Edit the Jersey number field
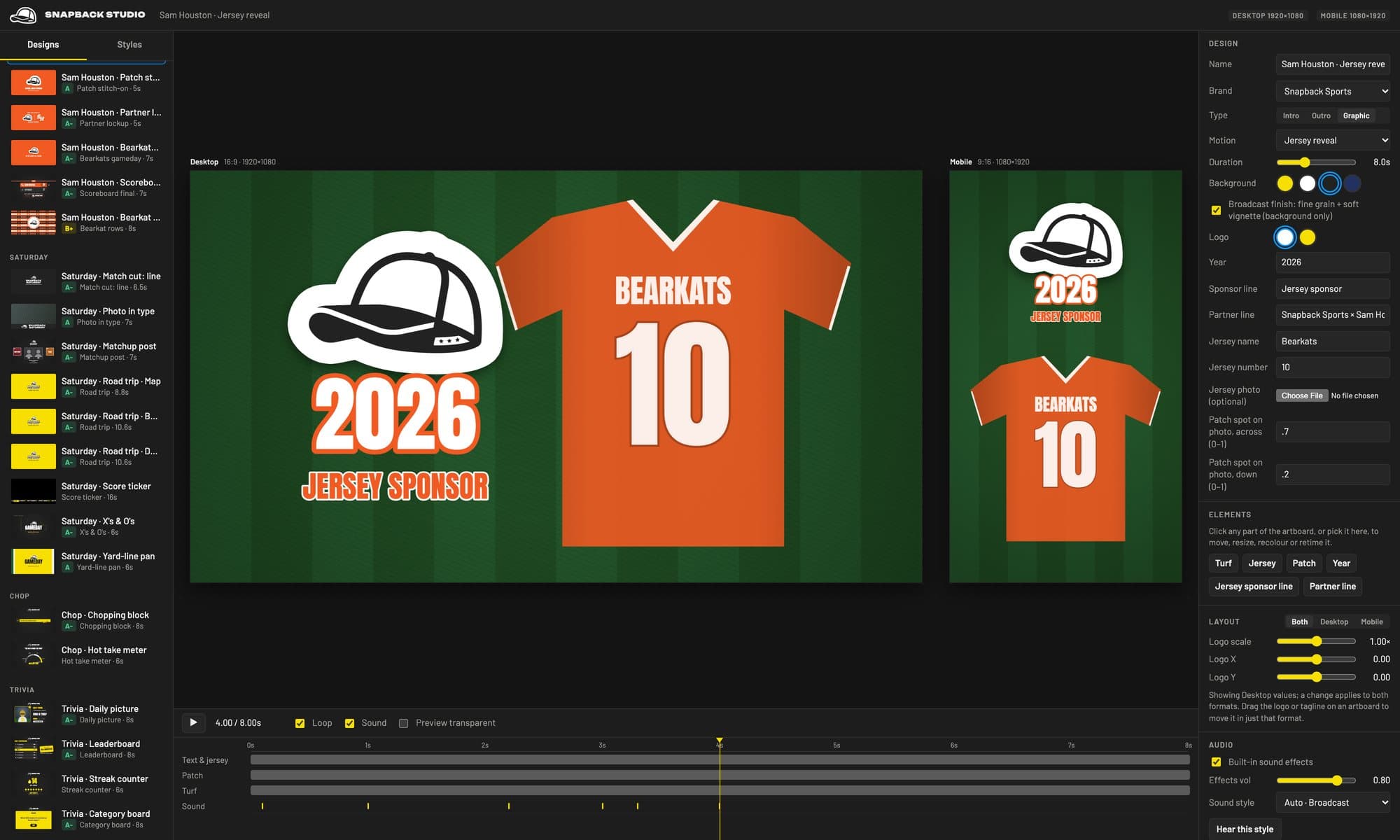 point(1333,367)
